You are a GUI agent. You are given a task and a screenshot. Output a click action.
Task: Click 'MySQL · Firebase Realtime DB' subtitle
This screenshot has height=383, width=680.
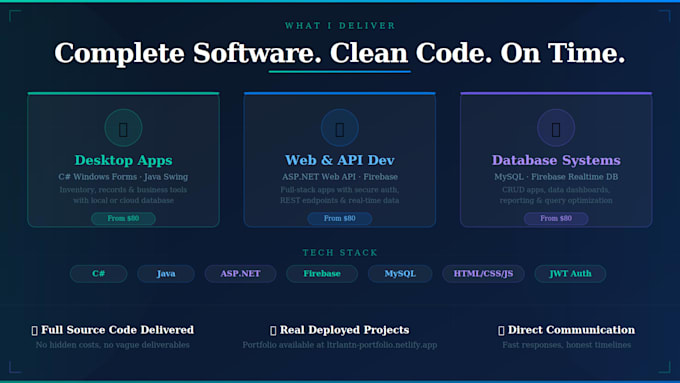[556, 177]
